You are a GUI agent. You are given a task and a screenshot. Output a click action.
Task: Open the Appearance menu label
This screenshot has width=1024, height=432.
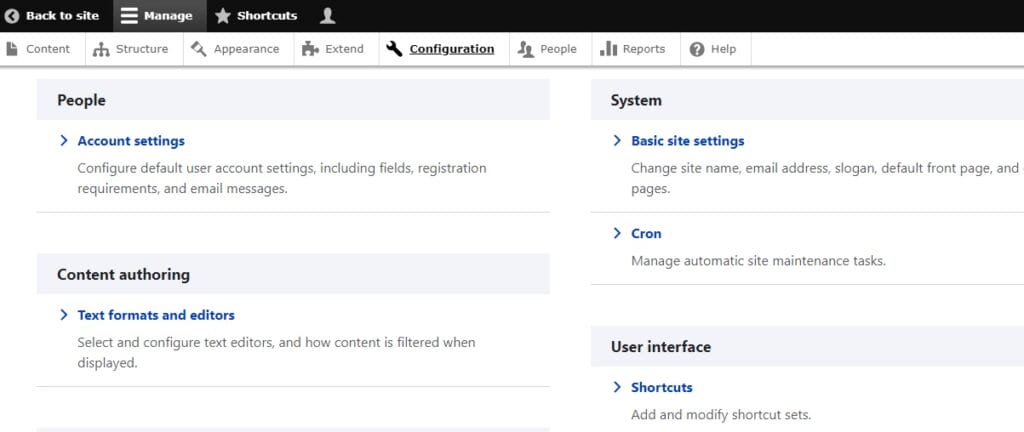[x=246, y=49]
